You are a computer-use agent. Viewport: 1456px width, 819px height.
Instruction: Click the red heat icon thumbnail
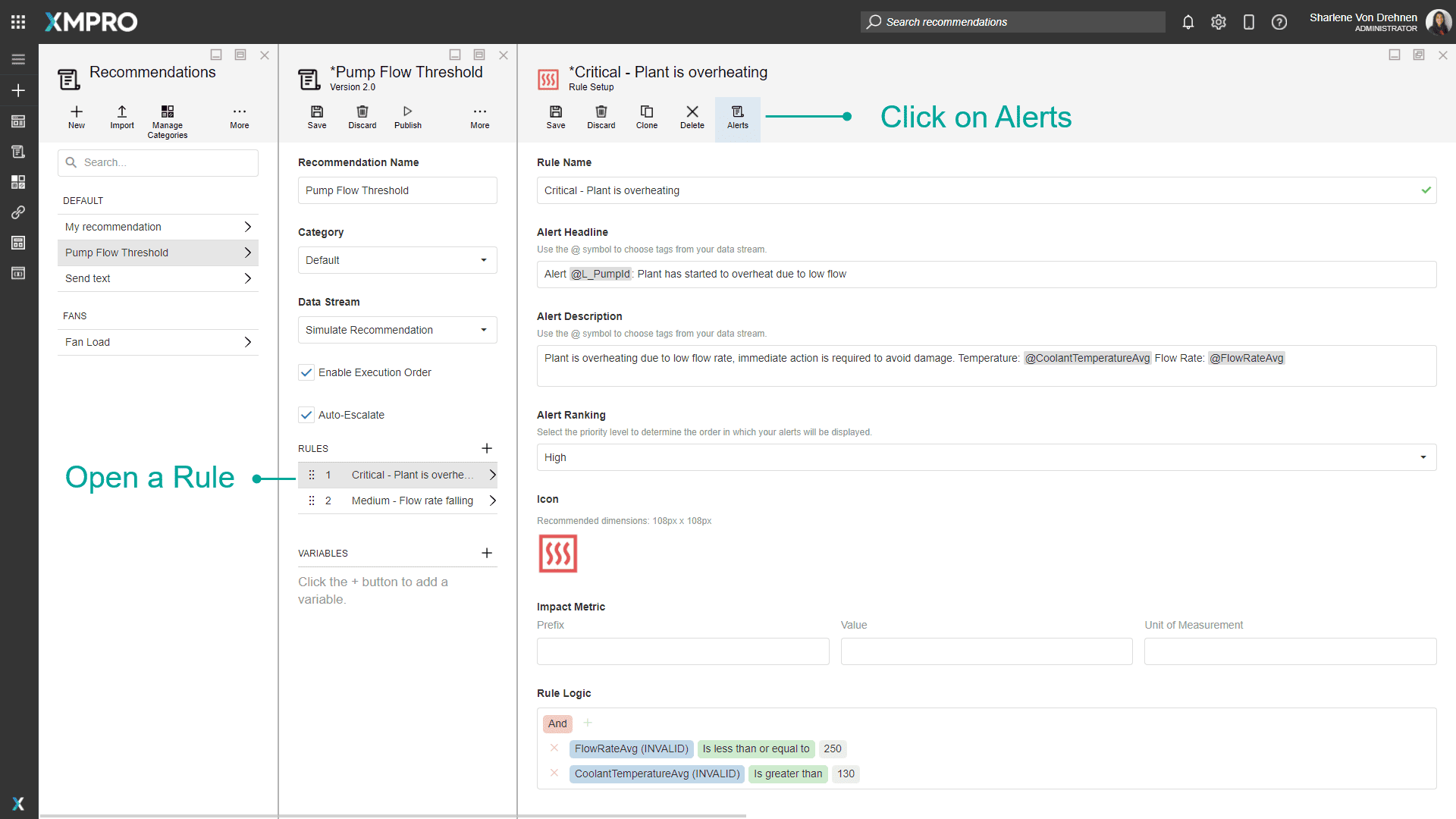click(x=557, y=554)
